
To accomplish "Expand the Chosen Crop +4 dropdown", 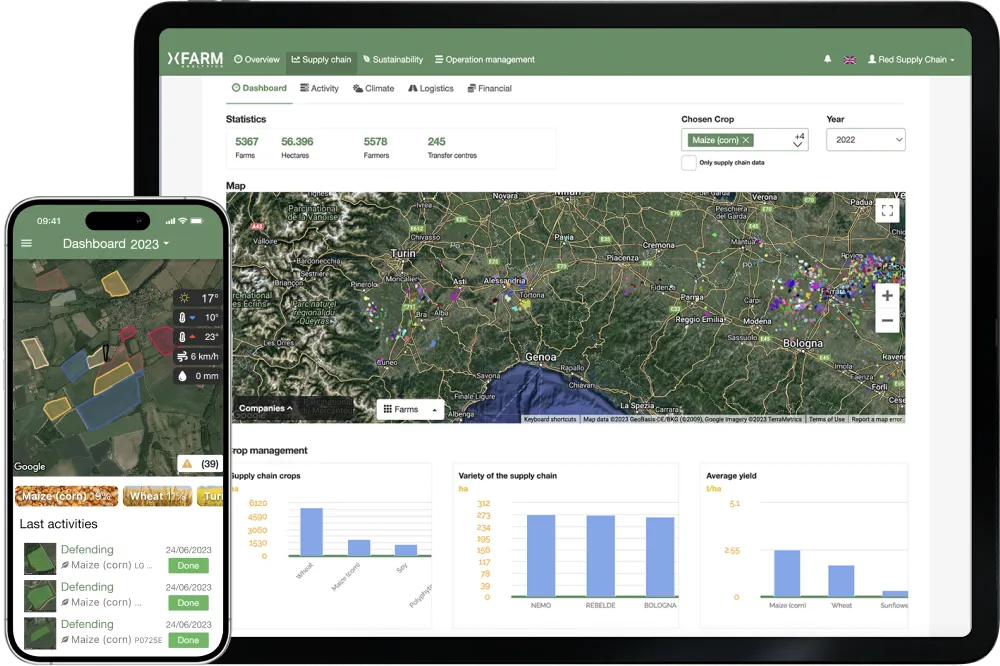I will point(798,140).
